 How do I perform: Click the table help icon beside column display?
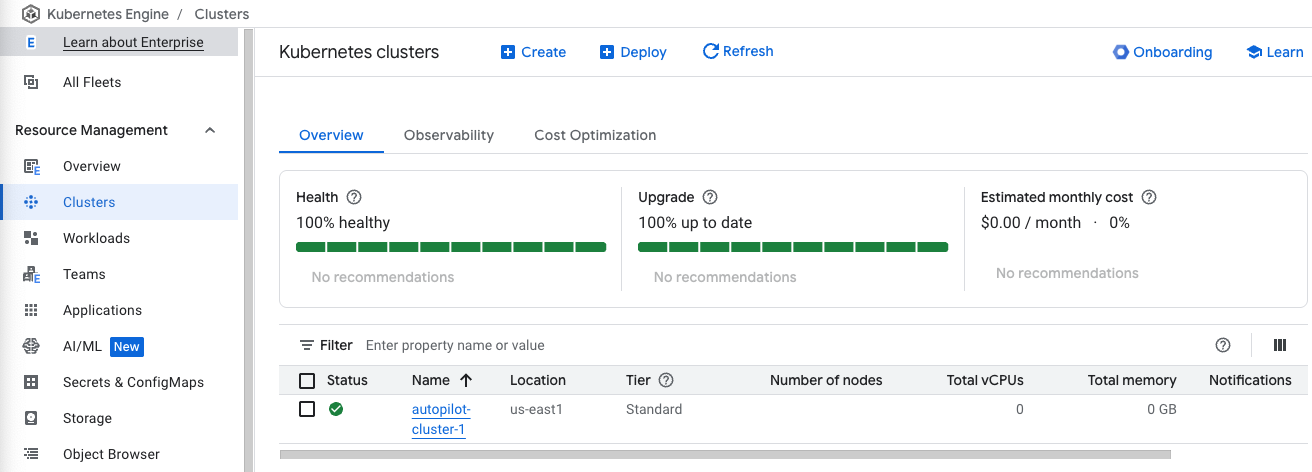1222,345
